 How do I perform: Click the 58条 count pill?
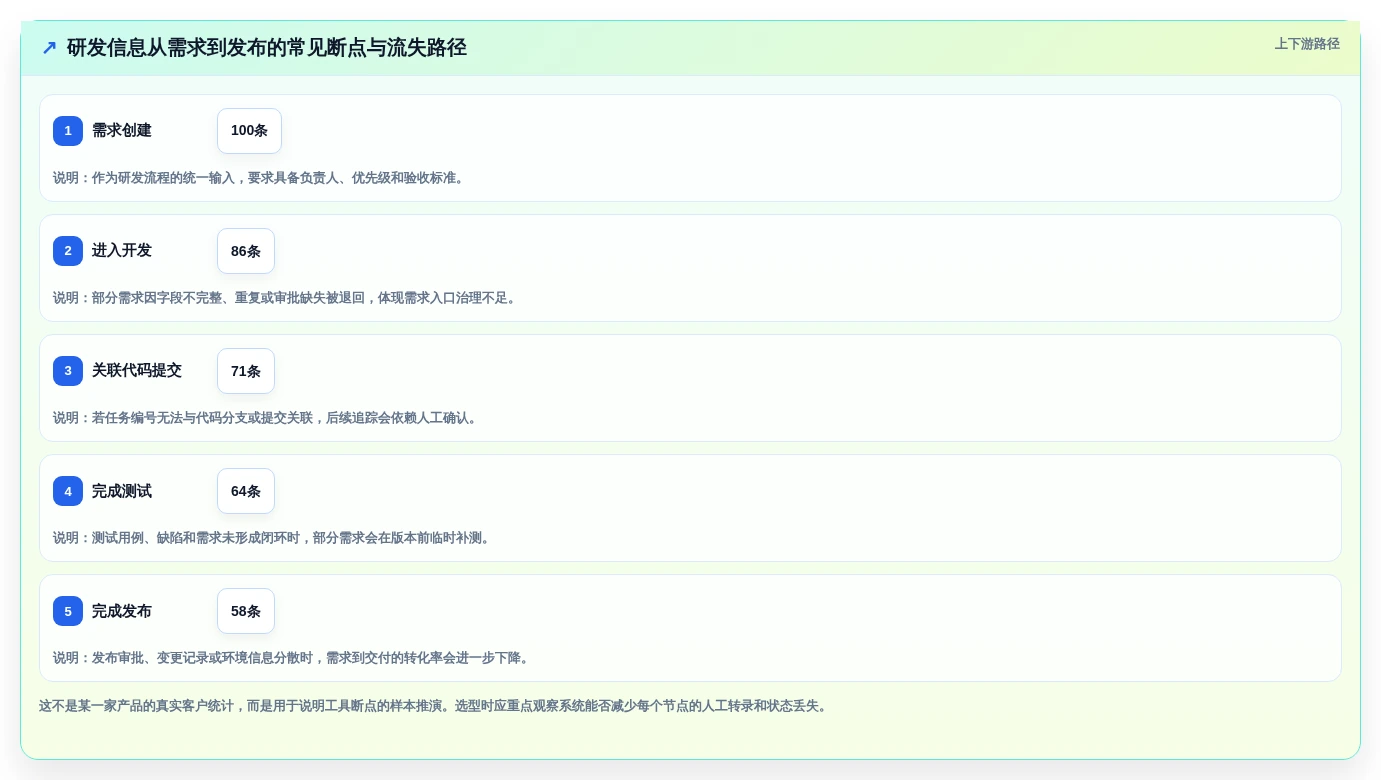coord(246,611)
